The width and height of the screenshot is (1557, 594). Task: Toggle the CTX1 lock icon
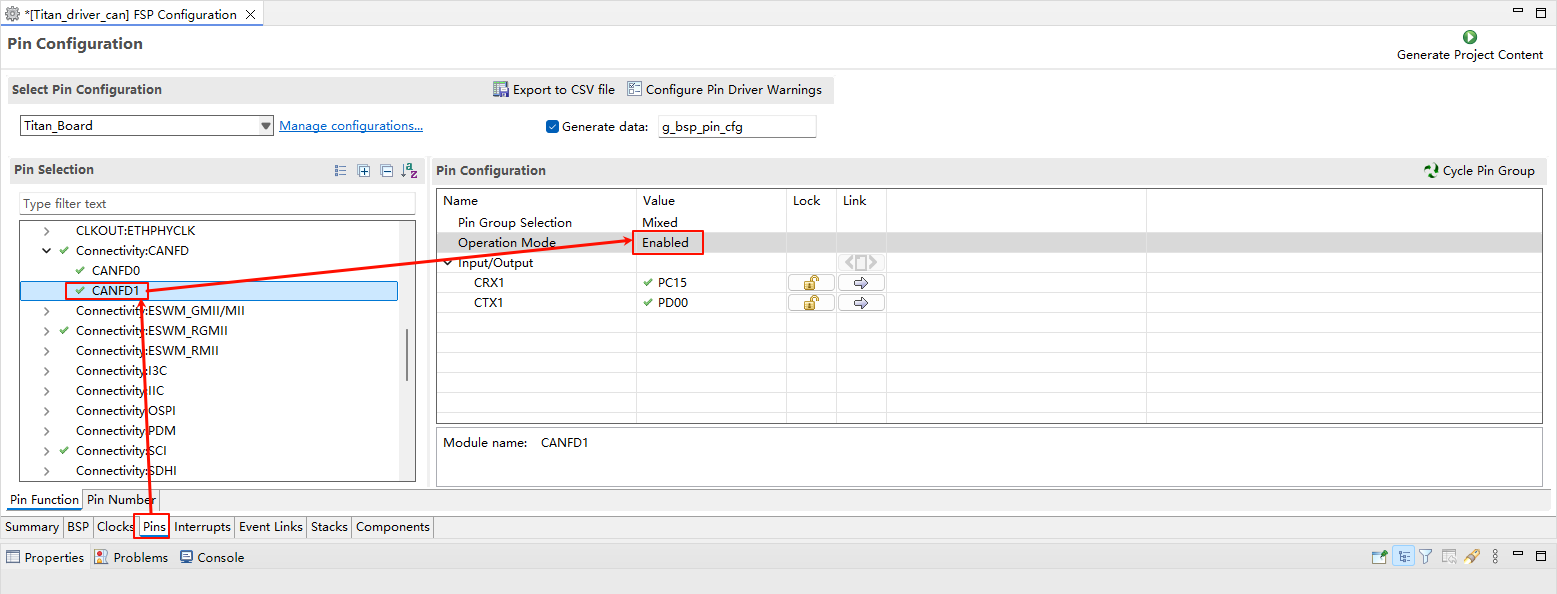click(811, 303)
